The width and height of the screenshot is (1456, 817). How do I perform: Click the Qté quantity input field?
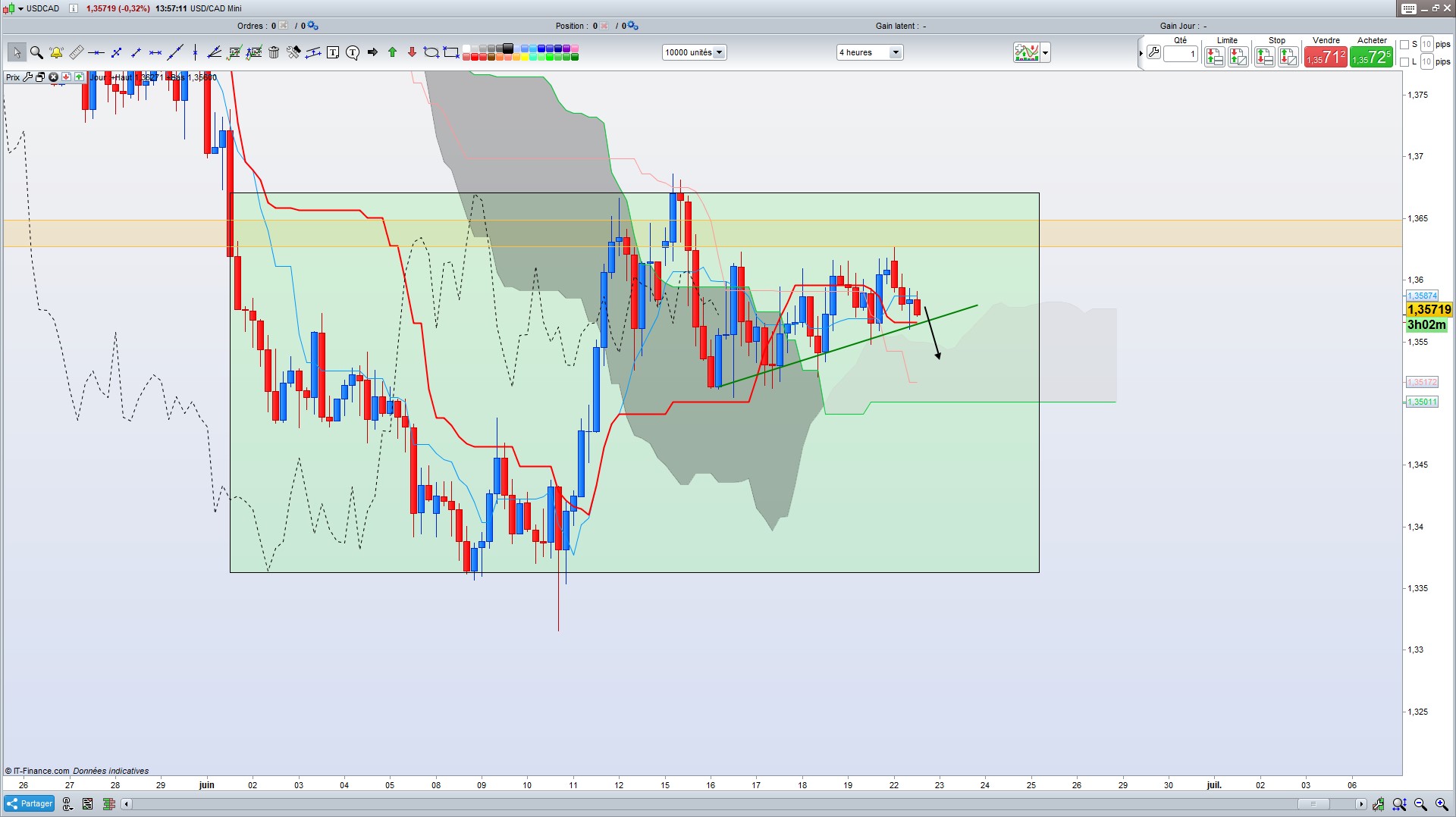click(x=1180, y=54)
